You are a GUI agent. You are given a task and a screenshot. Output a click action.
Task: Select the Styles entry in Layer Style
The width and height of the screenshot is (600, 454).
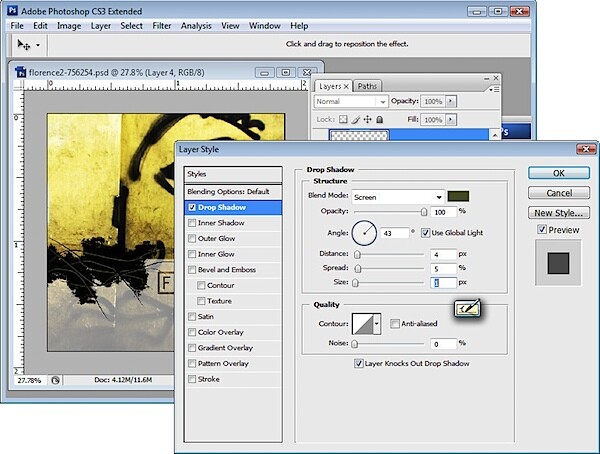pos(233,174)
